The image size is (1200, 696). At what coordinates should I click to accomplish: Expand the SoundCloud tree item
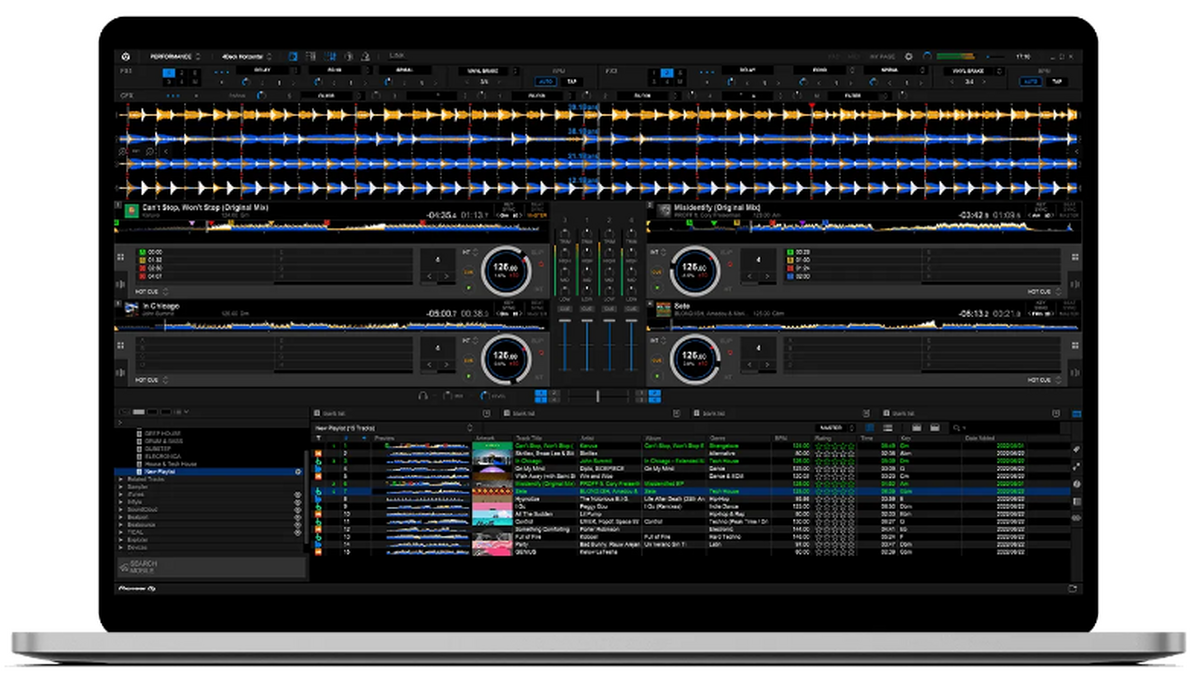(x=121, y=510)
